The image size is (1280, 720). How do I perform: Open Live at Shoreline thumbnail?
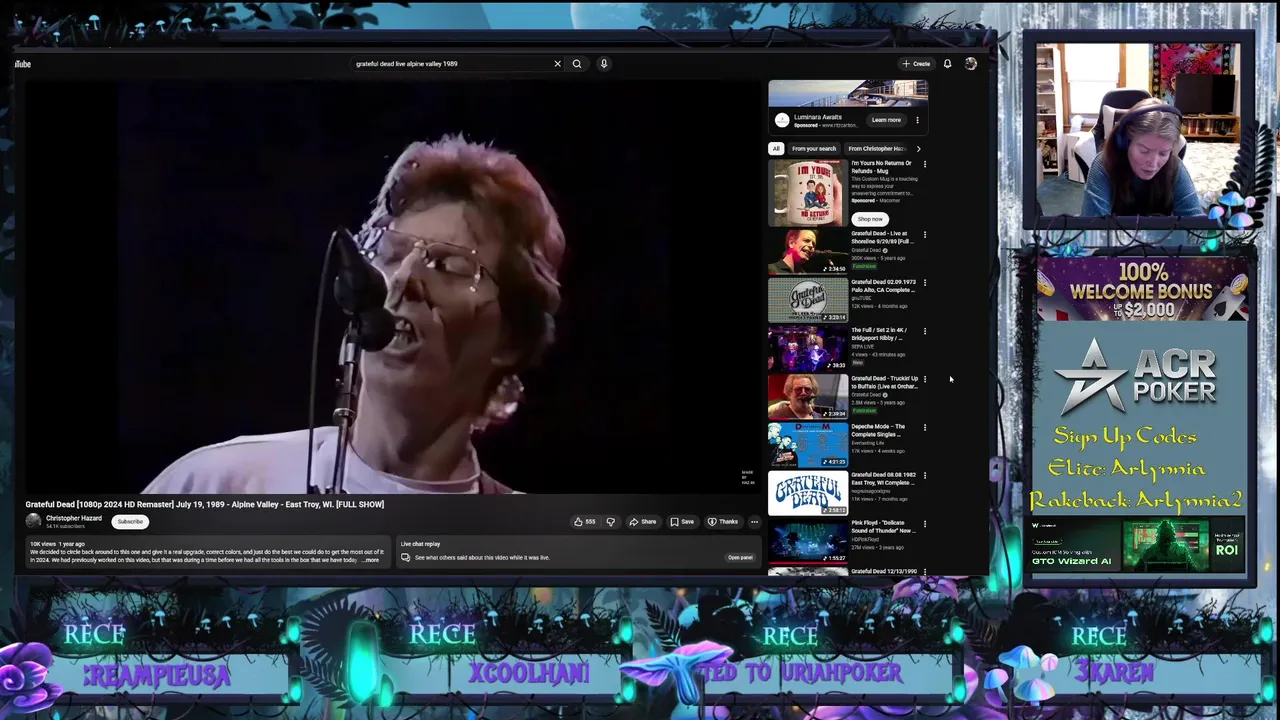tap(808, 252)
